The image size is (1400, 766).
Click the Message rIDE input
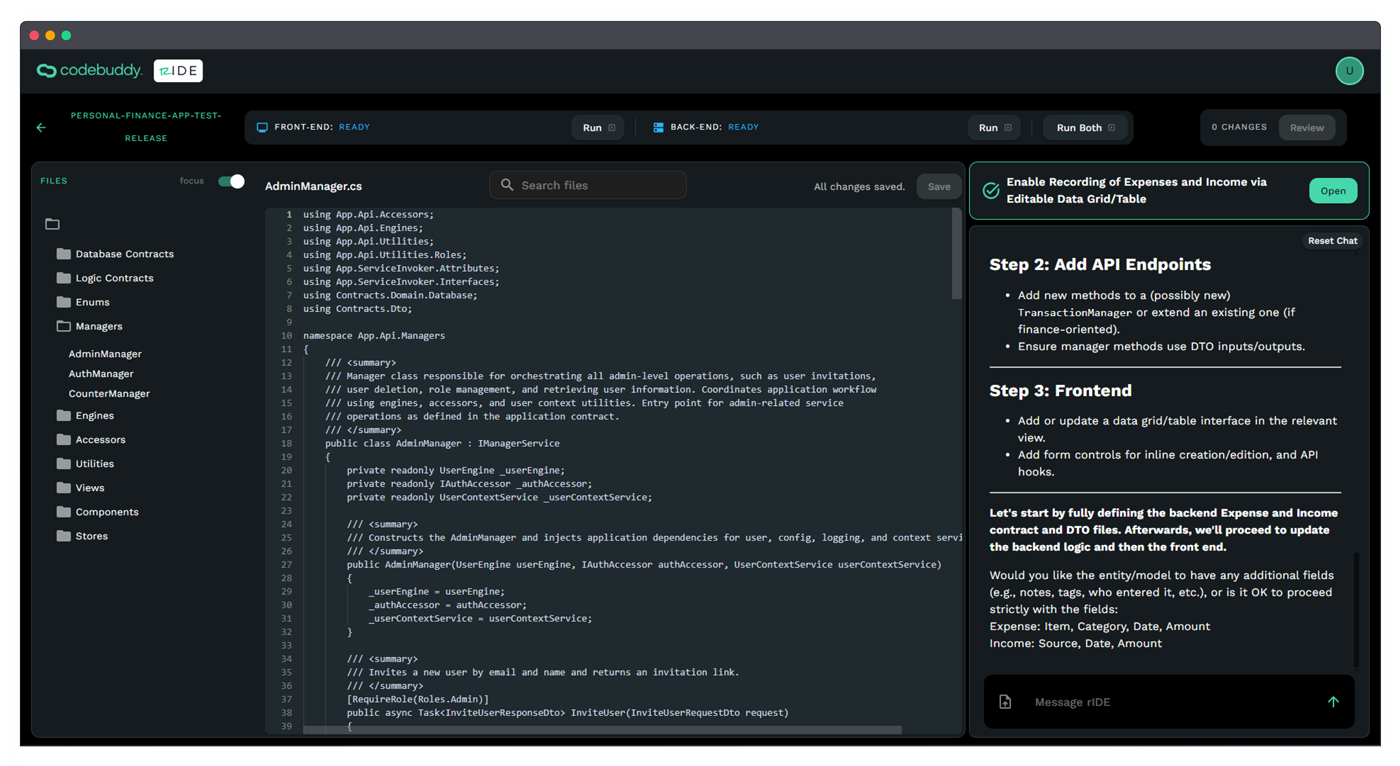pyautogui.click(x=1168, y=702)
